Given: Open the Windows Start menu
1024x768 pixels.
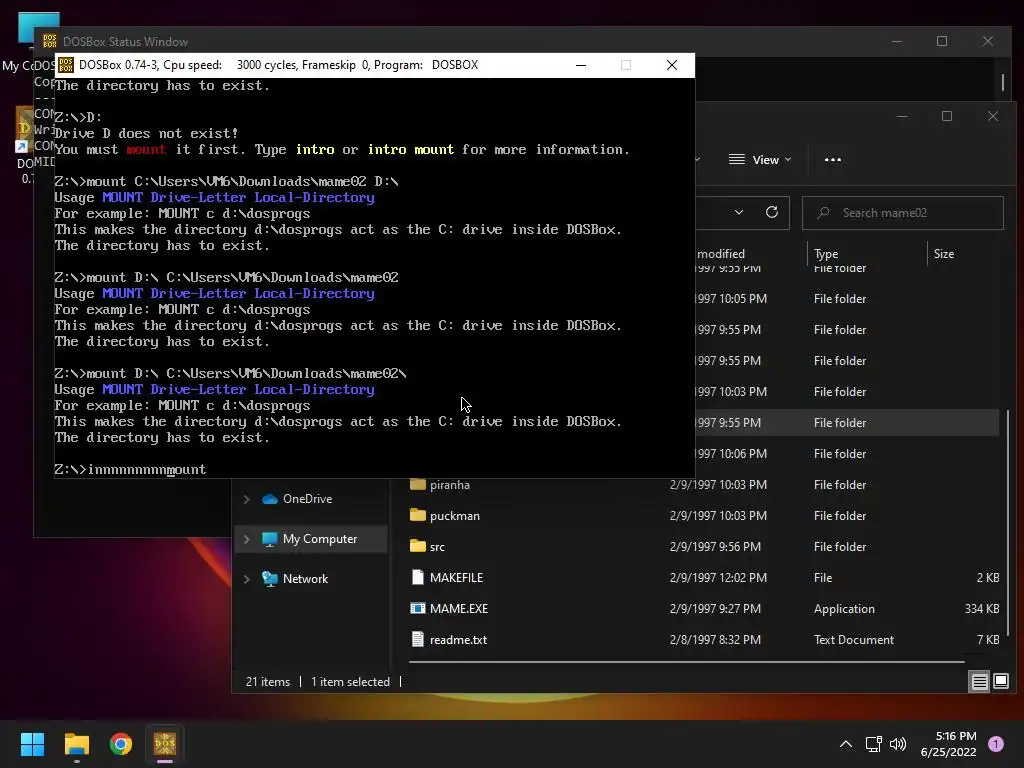Looking at the screenshot, I should click(32, 744).
